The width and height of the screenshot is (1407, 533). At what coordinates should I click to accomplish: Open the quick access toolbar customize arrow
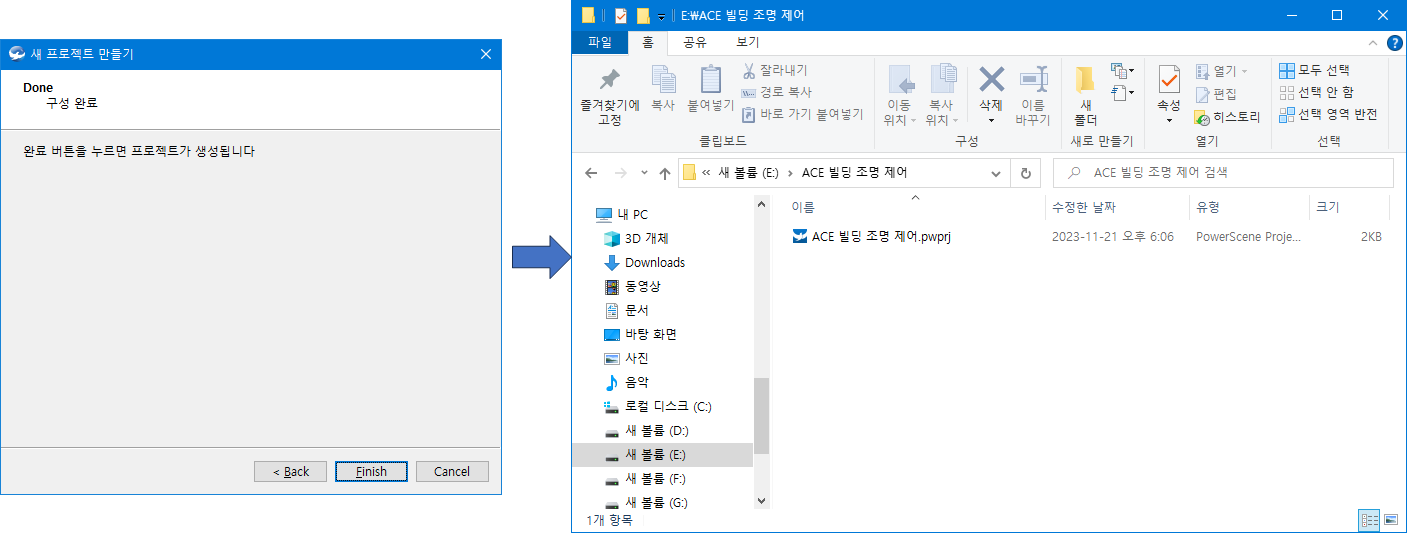coord(661,16)
